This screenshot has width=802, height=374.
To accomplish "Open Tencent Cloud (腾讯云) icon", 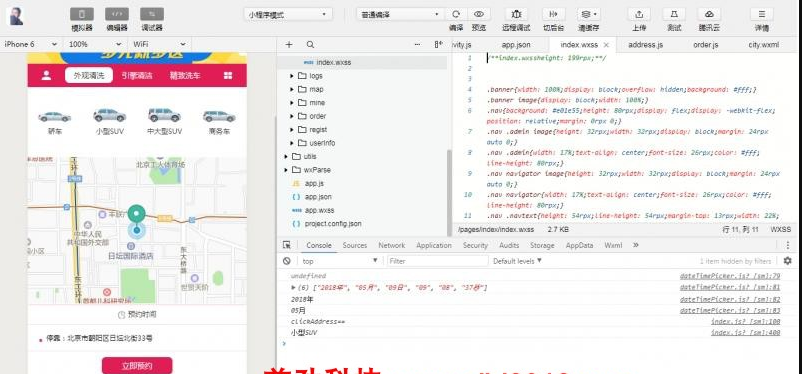I will (709, 14).
